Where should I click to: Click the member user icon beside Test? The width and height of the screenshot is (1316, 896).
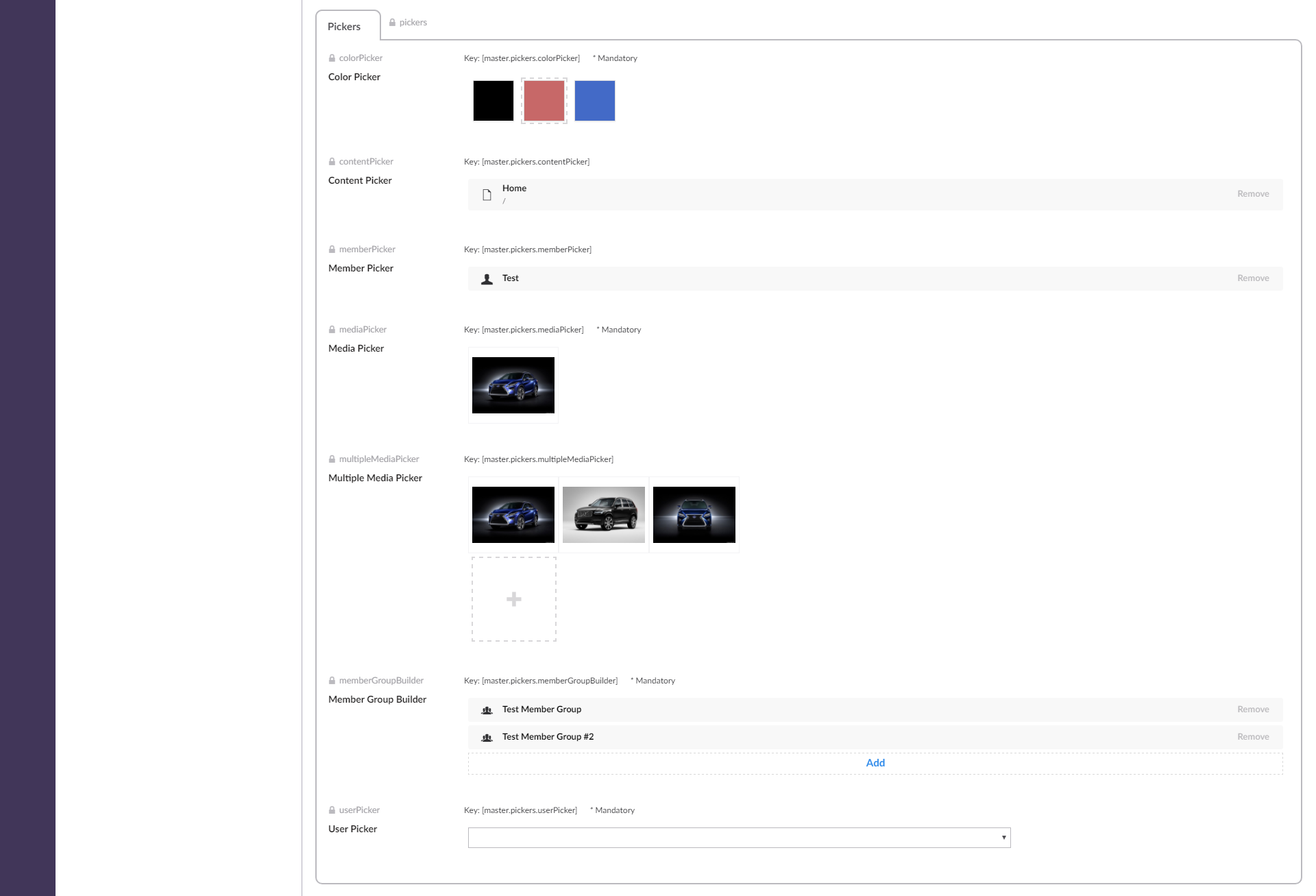487,279
